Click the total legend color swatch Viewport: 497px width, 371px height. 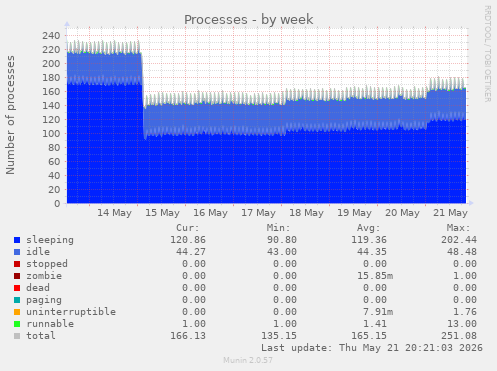17,336
